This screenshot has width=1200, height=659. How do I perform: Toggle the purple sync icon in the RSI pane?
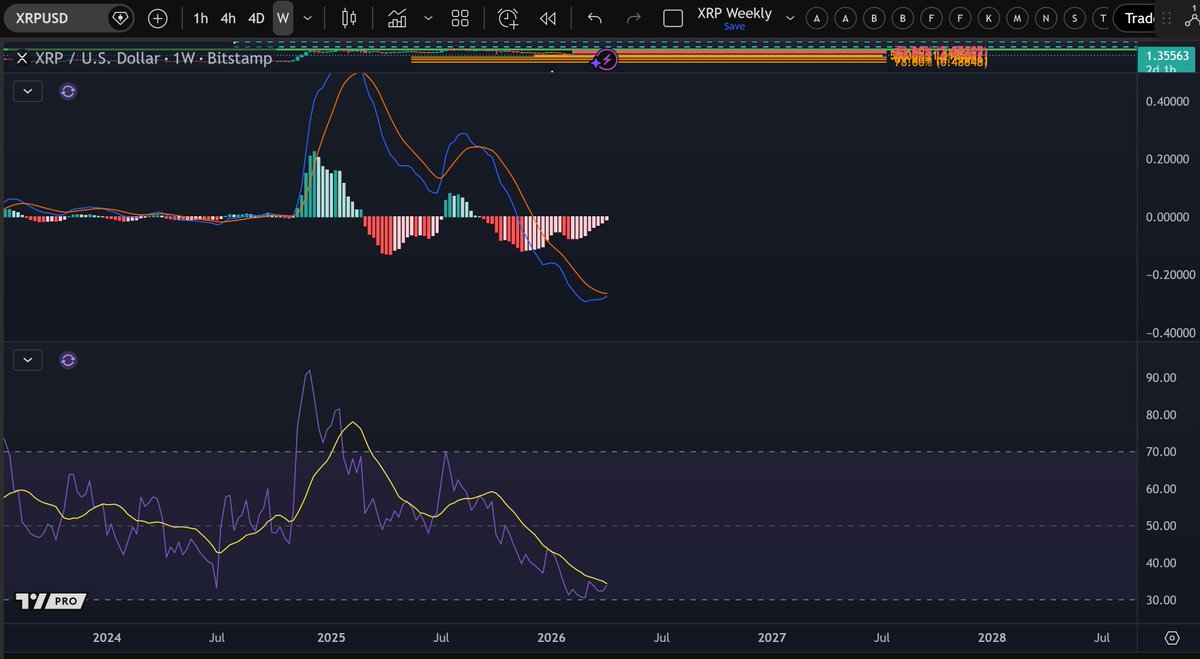(x=68, y=359)
